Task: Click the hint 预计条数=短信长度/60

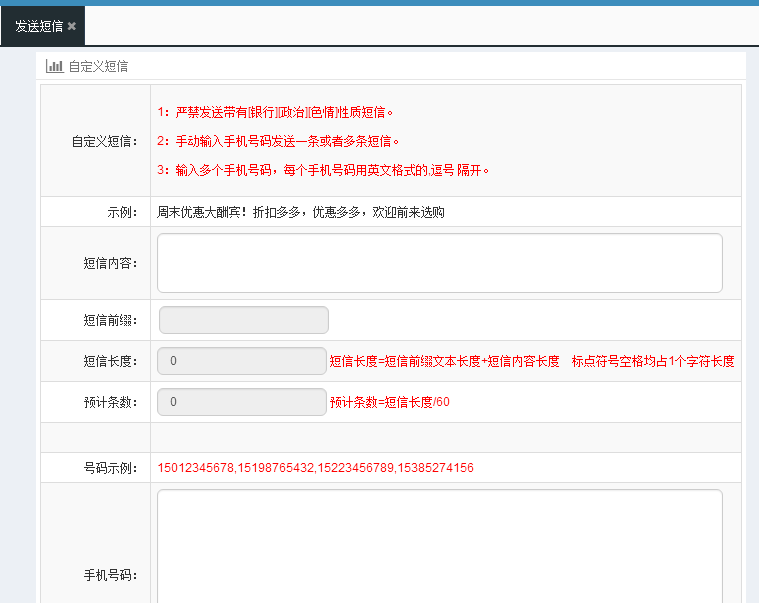Action: tap(390, 402)
